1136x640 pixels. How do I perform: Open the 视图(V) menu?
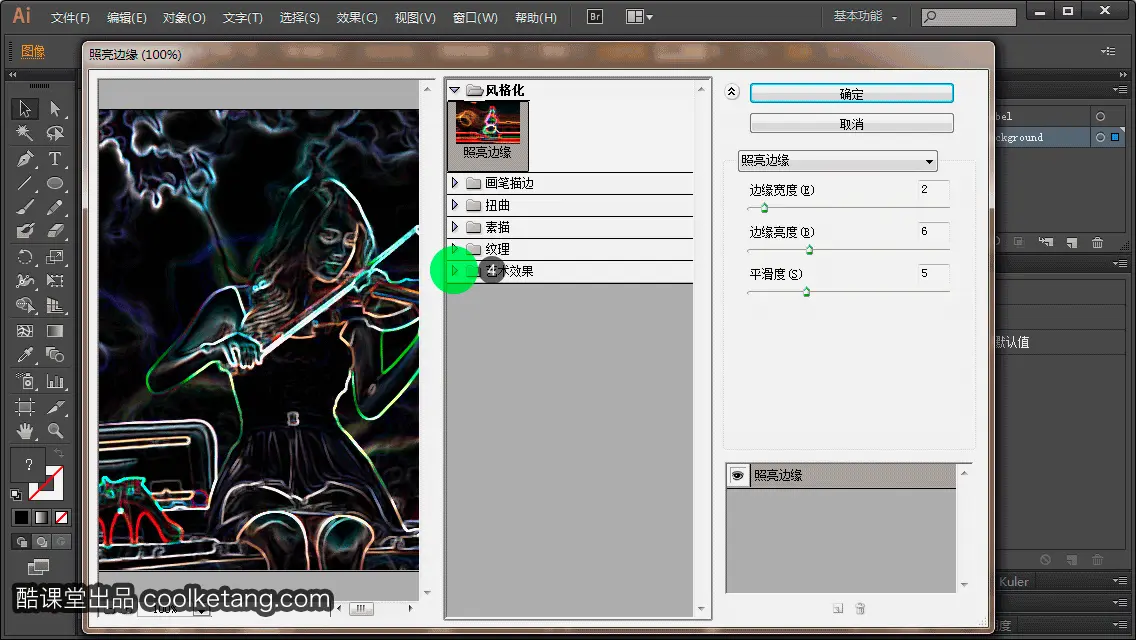pyautogui.click(x=415, y=17)
